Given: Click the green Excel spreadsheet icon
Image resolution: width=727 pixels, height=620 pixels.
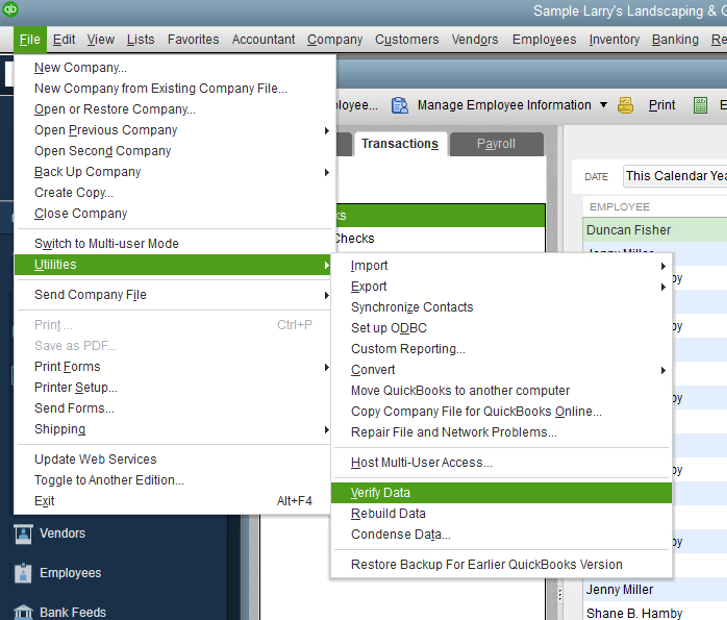Looking at the screenshot, I should (x=700, y=105).
